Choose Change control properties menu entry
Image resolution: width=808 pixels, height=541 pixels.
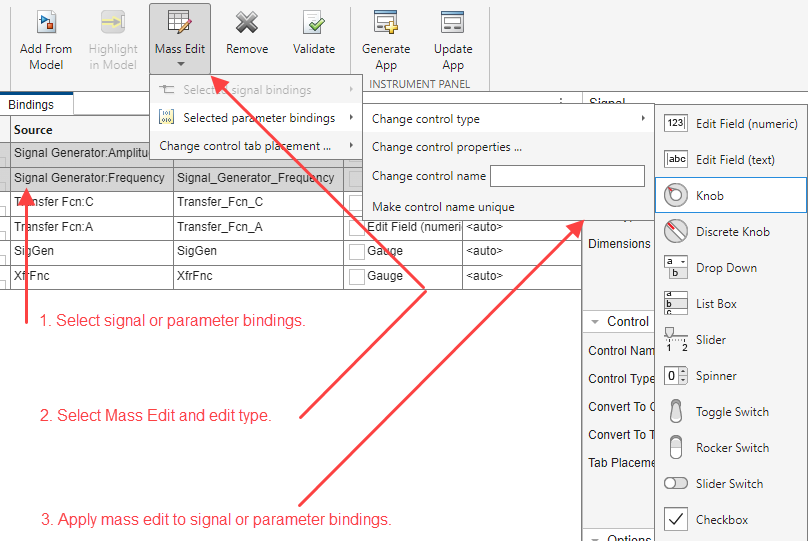(x=509, y=147)
